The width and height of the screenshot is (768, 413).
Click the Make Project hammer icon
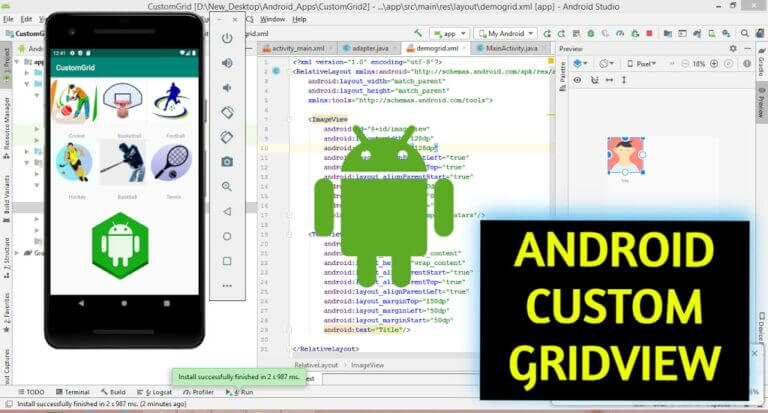(x=418, y=33)
